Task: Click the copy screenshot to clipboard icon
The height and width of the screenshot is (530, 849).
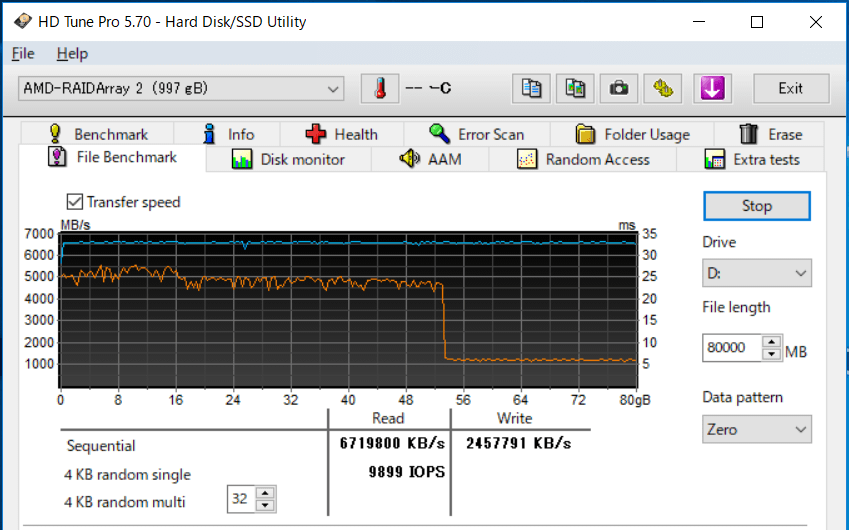Action: click(575, 88)
